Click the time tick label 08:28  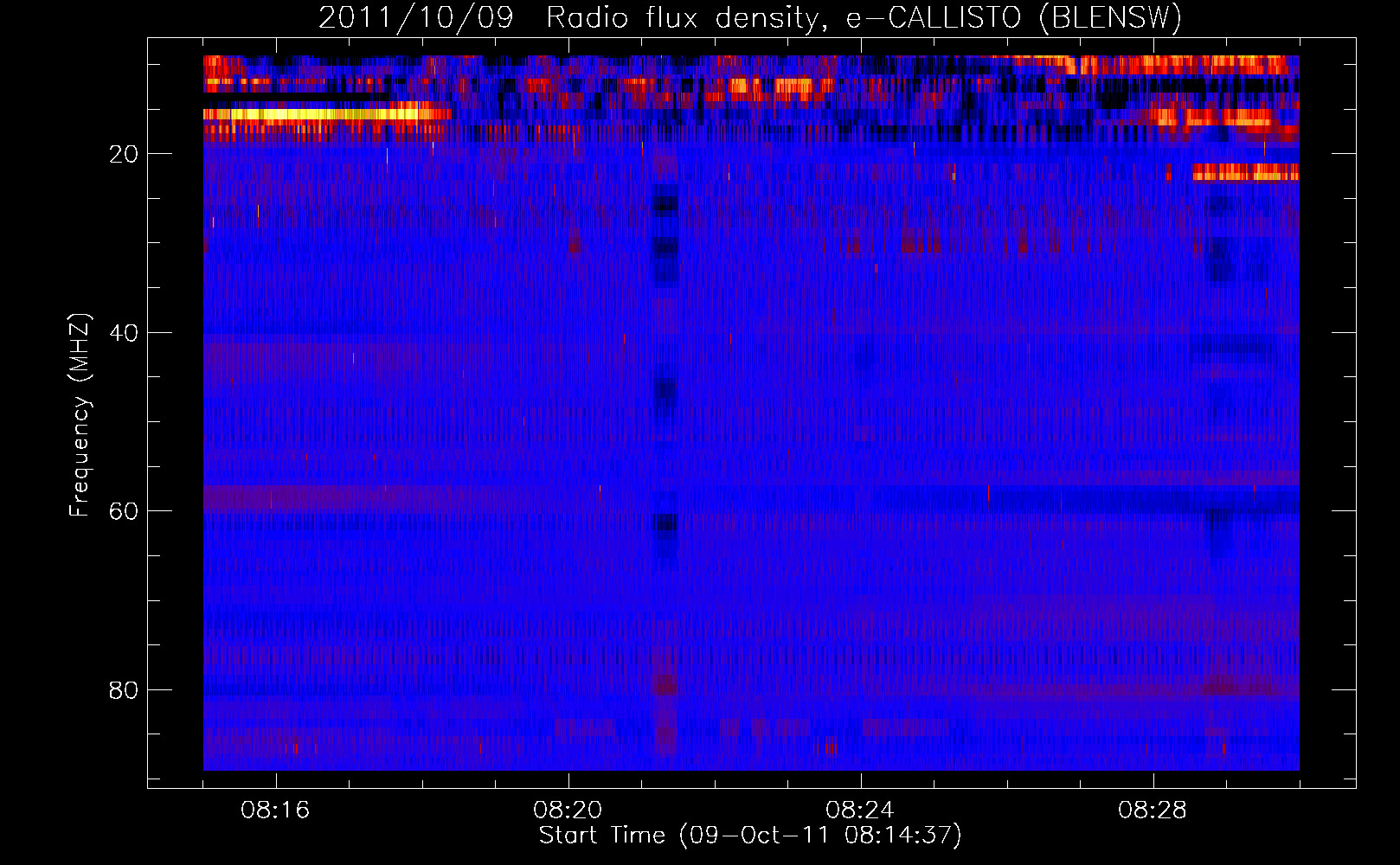point(1153,811)
